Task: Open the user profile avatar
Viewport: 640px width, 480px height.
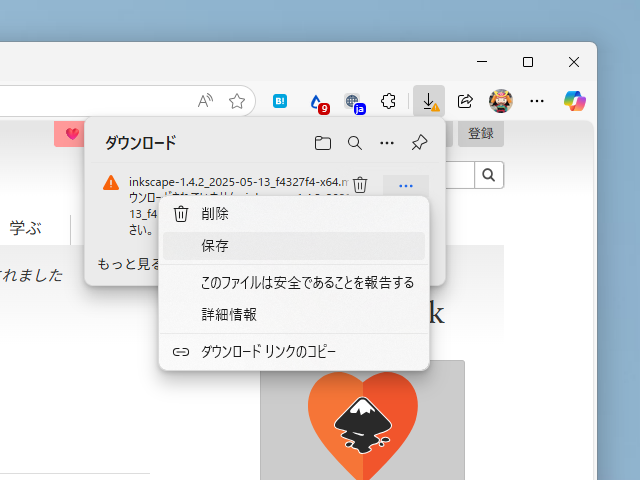Action: [x=501, y=101]
